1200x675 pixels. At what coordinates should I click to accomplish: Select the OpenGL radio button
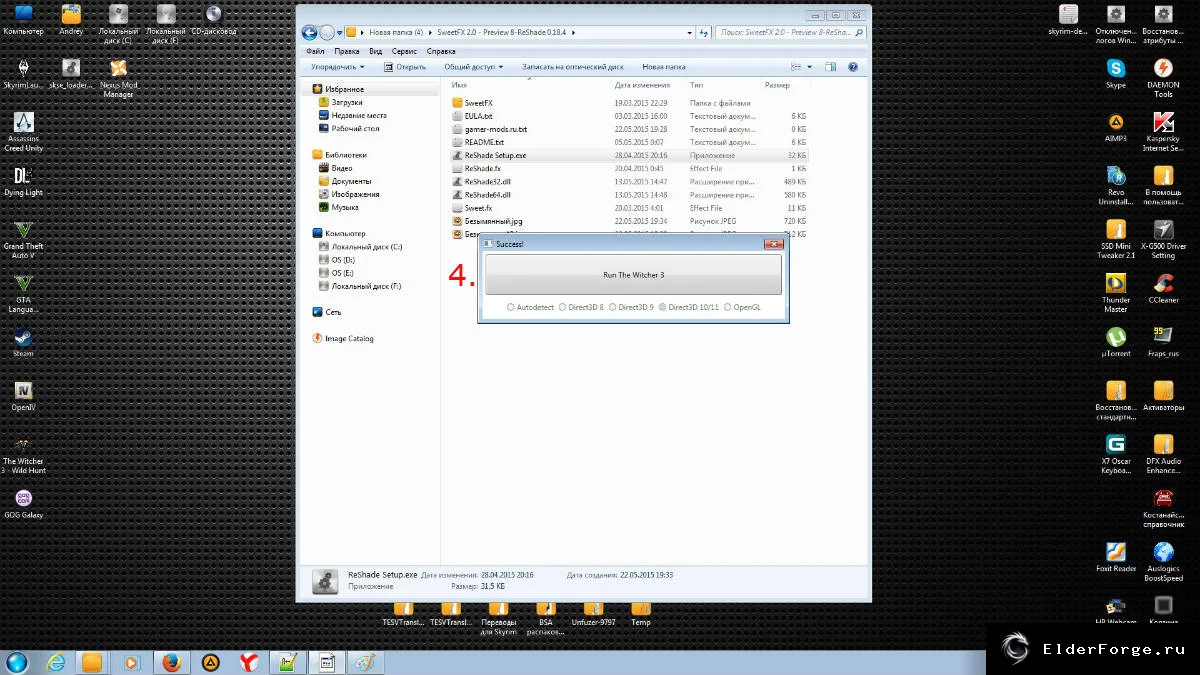[742, 307]
